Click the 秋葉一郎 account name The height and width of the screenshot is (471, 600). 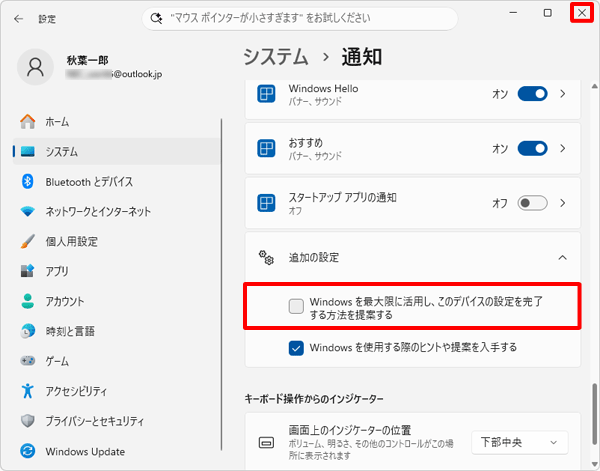(88, 60)
